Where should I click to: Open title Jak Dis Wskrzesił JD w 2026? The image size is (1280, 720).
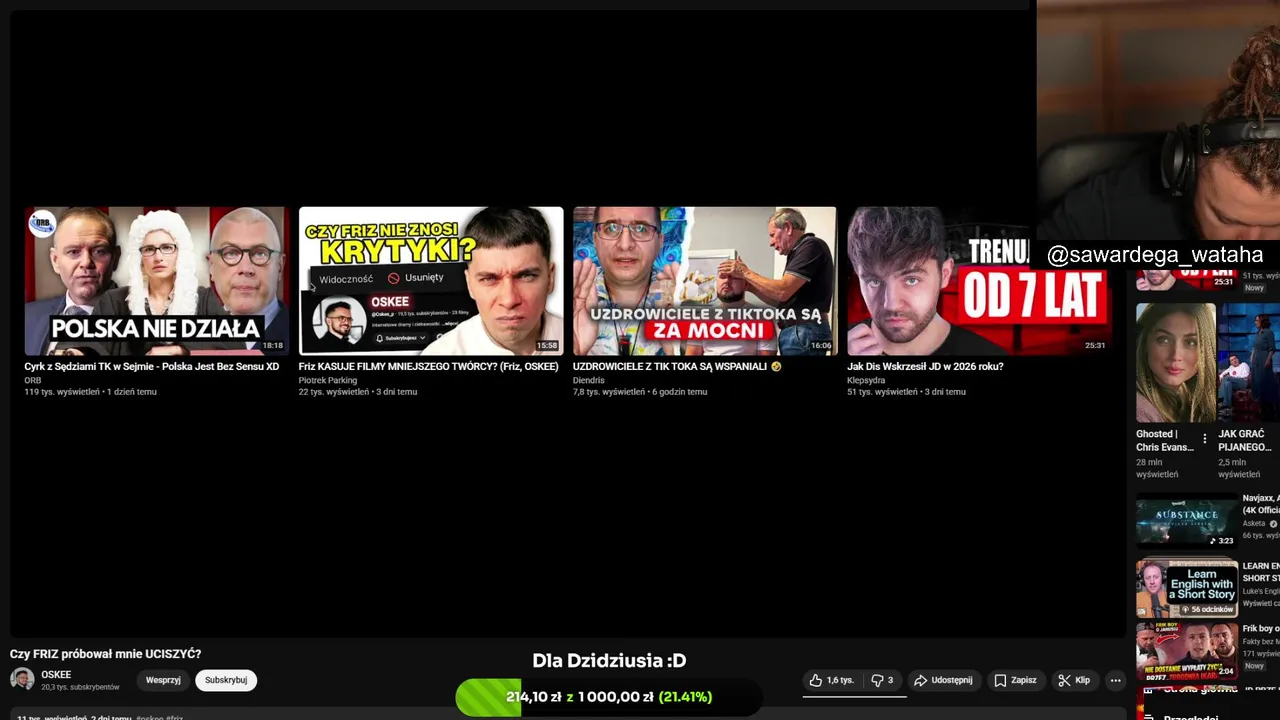[925, 367]
